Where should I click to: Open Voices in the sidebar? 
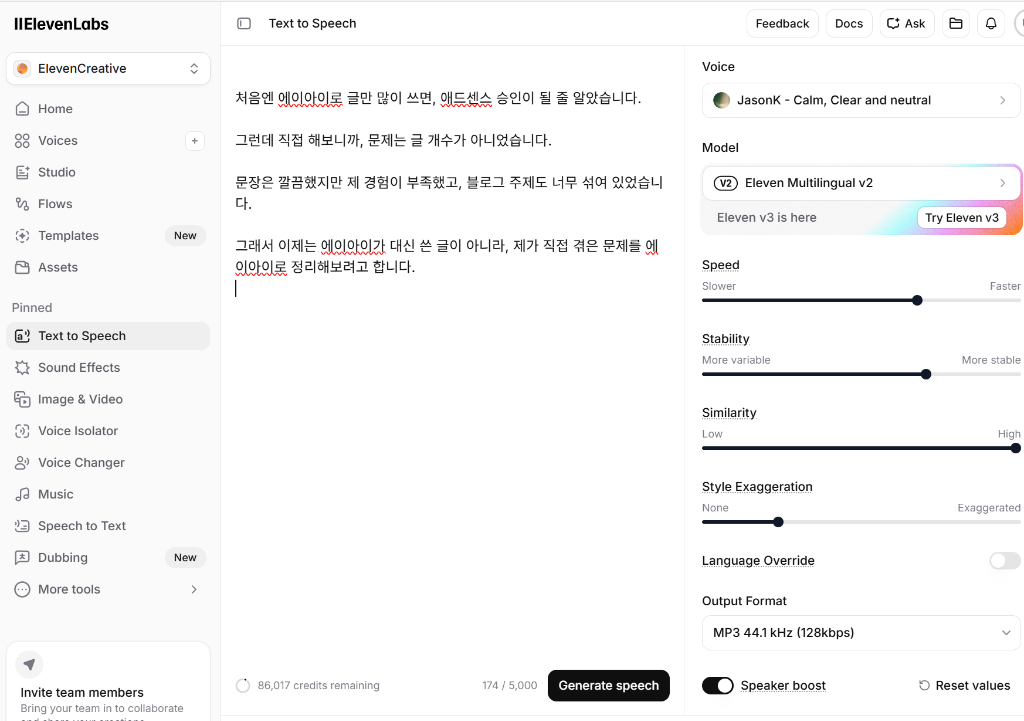tap(96, 140)
